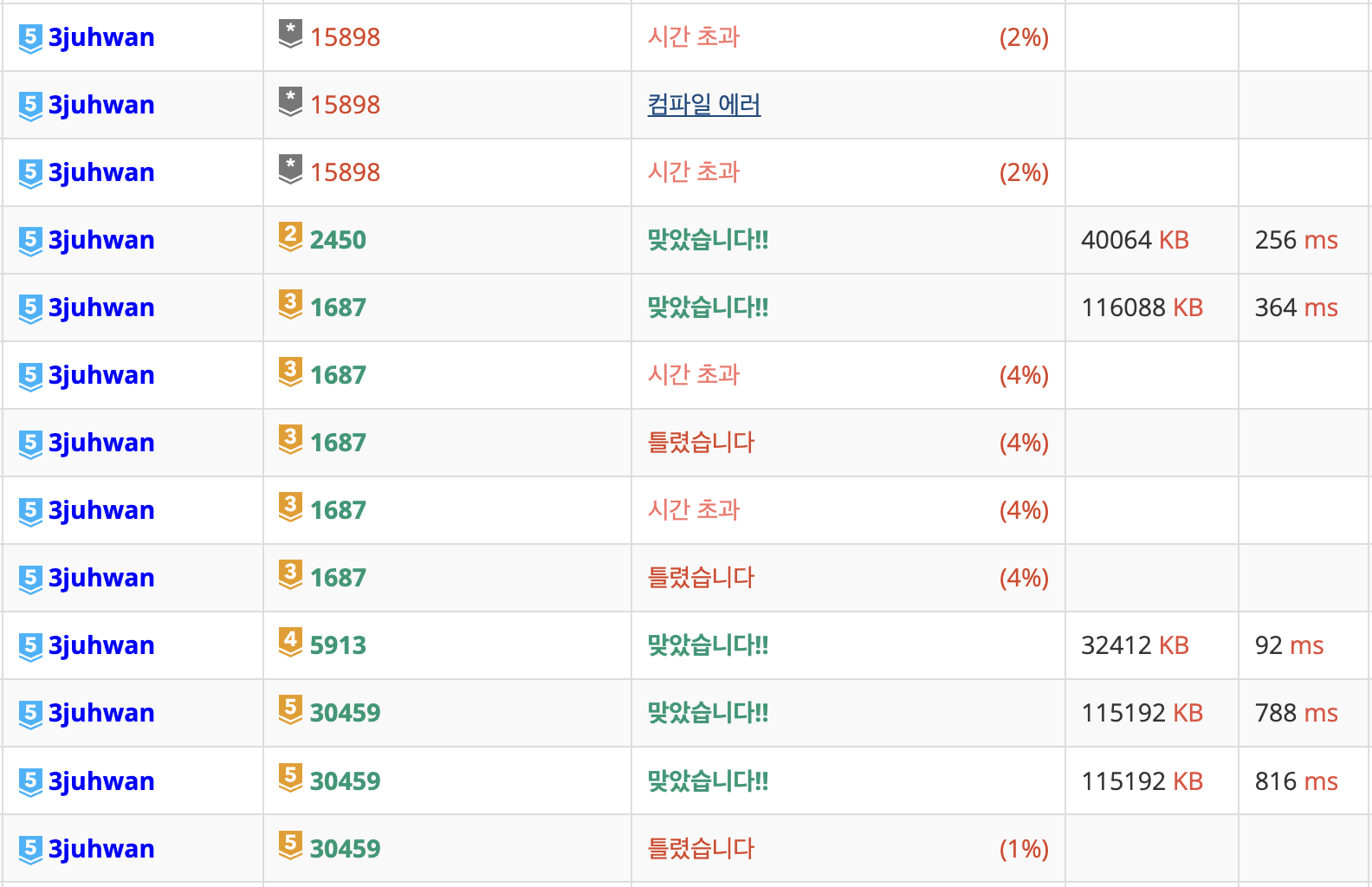This screenshot has width=1372, height=887.
Task: Click the gold 5 tier badge in the 30459 row with 788 ms
Action: coord(290,709)
